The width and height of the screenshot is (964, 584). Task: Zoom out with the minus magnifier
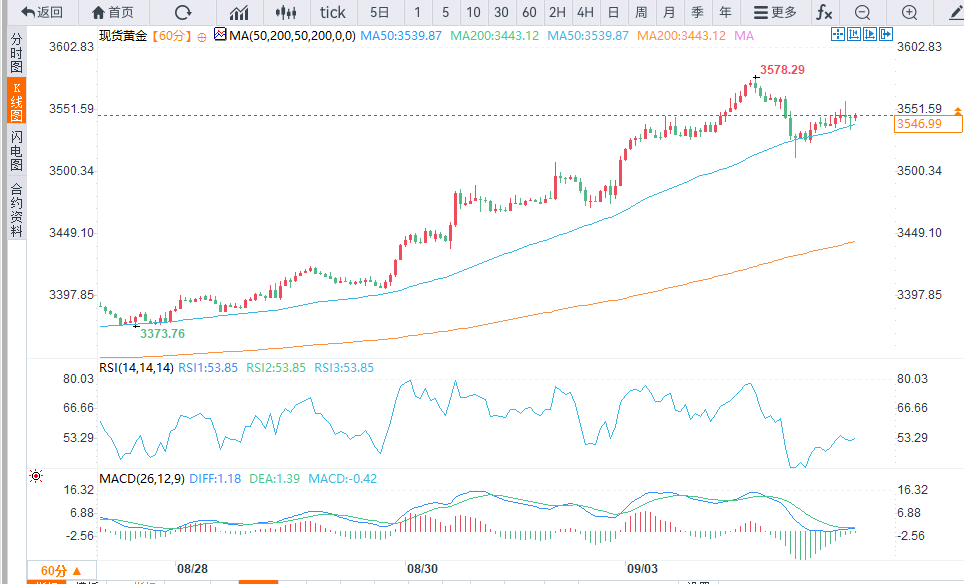pyautogui.click(x=863, y=12)
